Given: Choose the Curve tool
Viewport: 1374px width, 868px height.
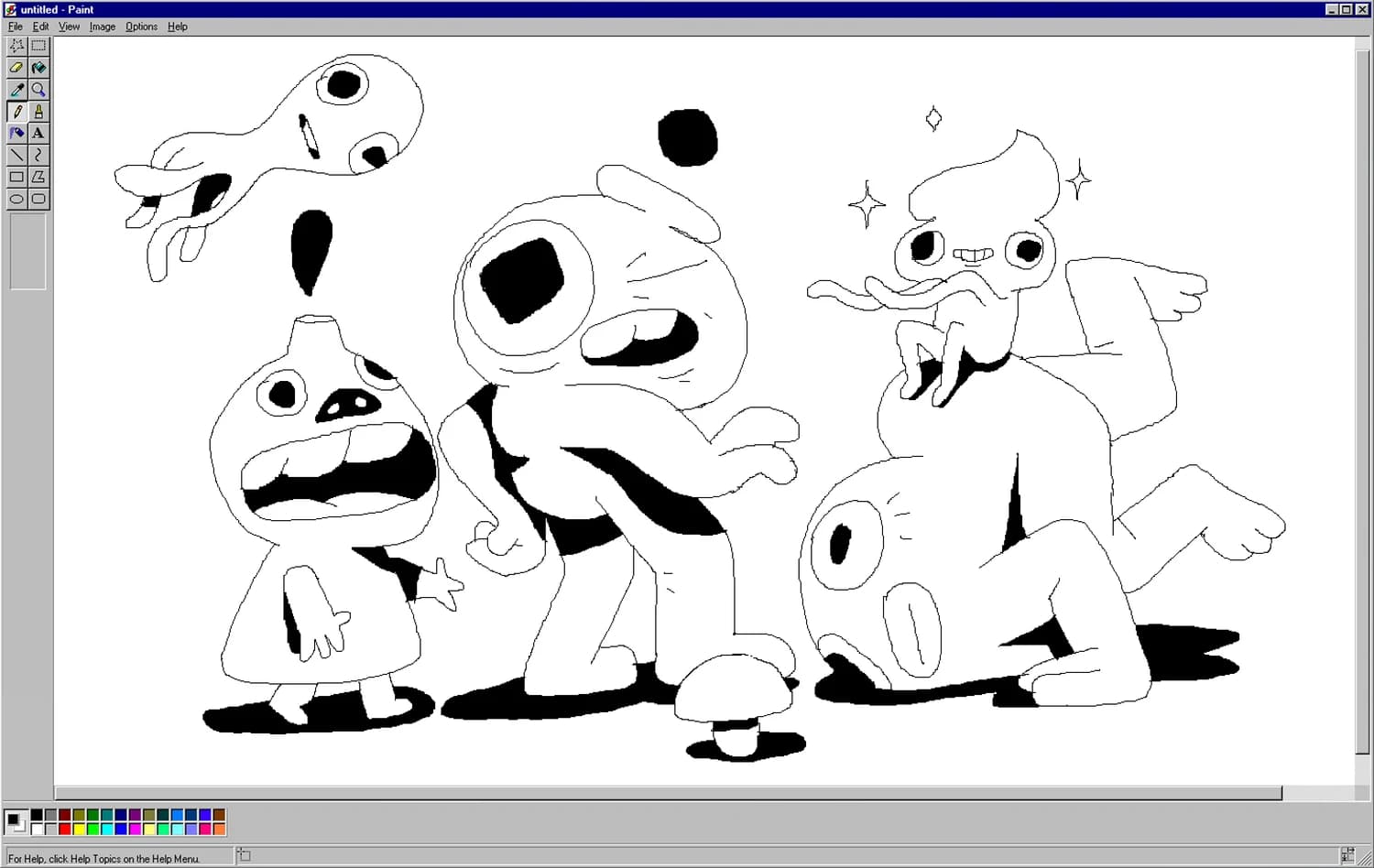Looking at the screenshot, I should click(38, 156).
